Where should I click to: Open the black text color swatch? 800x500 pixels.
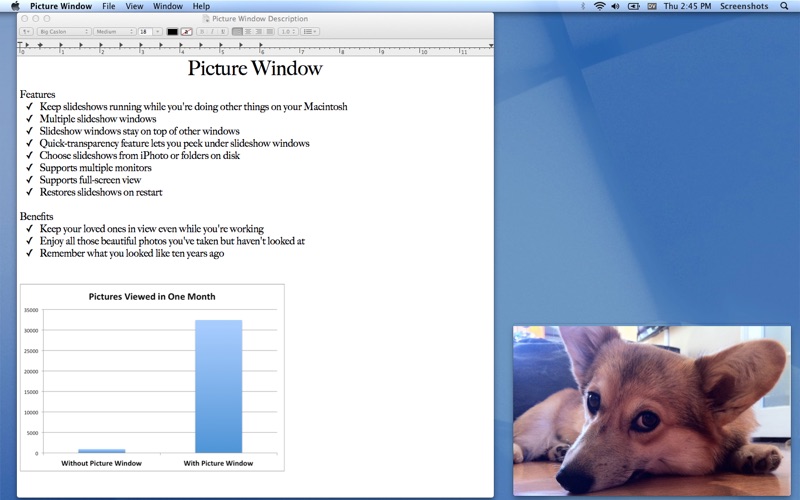click(172, 32)
